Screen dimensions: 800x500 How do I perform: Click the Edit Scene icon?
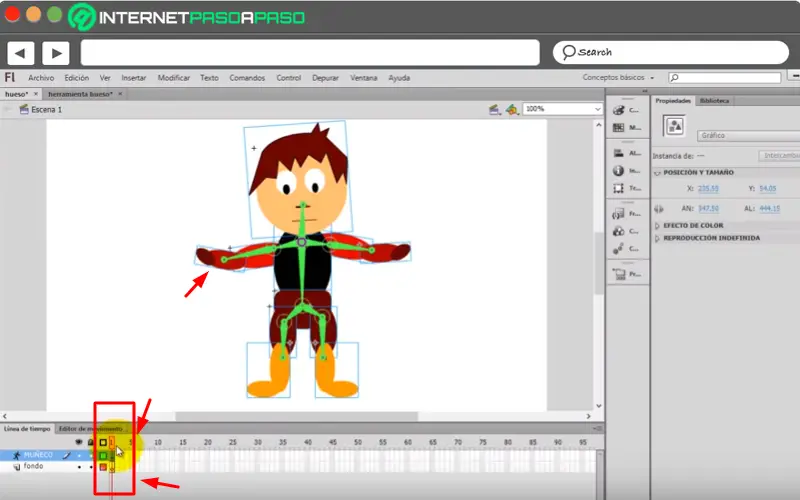click(x=494, y=109)
